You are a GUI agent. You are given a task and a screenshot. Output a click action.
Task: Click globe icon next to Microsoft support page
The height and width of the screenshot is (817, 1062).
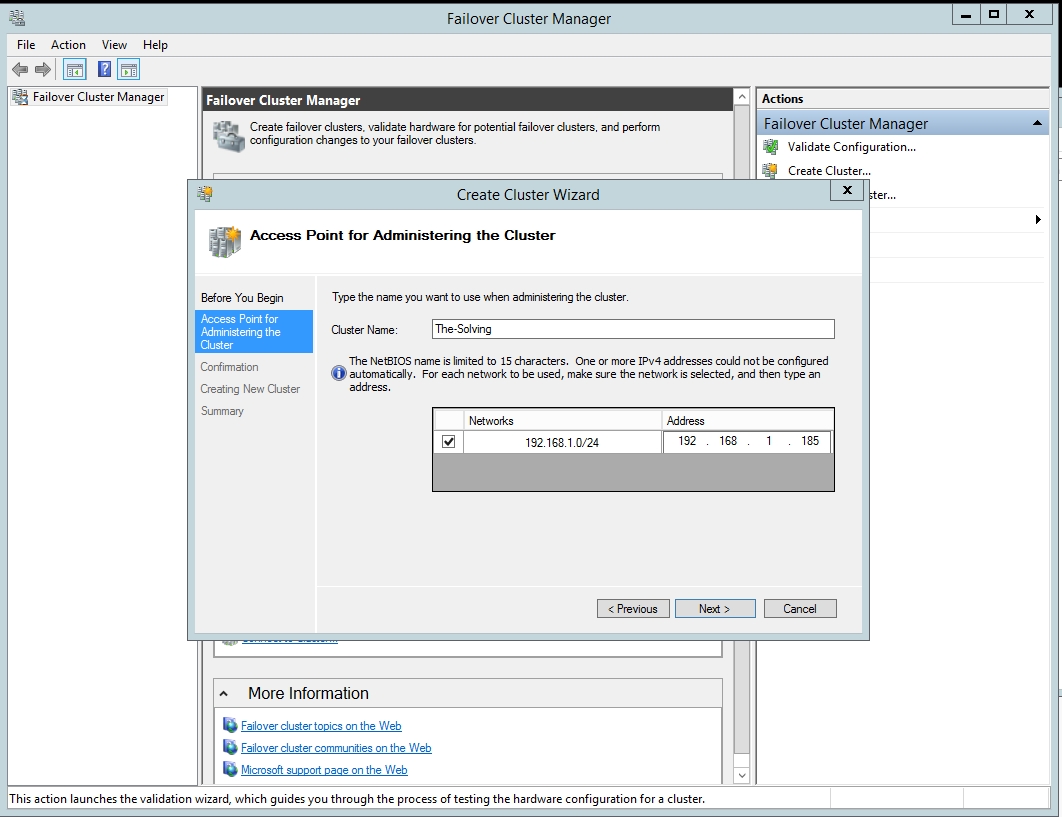230,770
